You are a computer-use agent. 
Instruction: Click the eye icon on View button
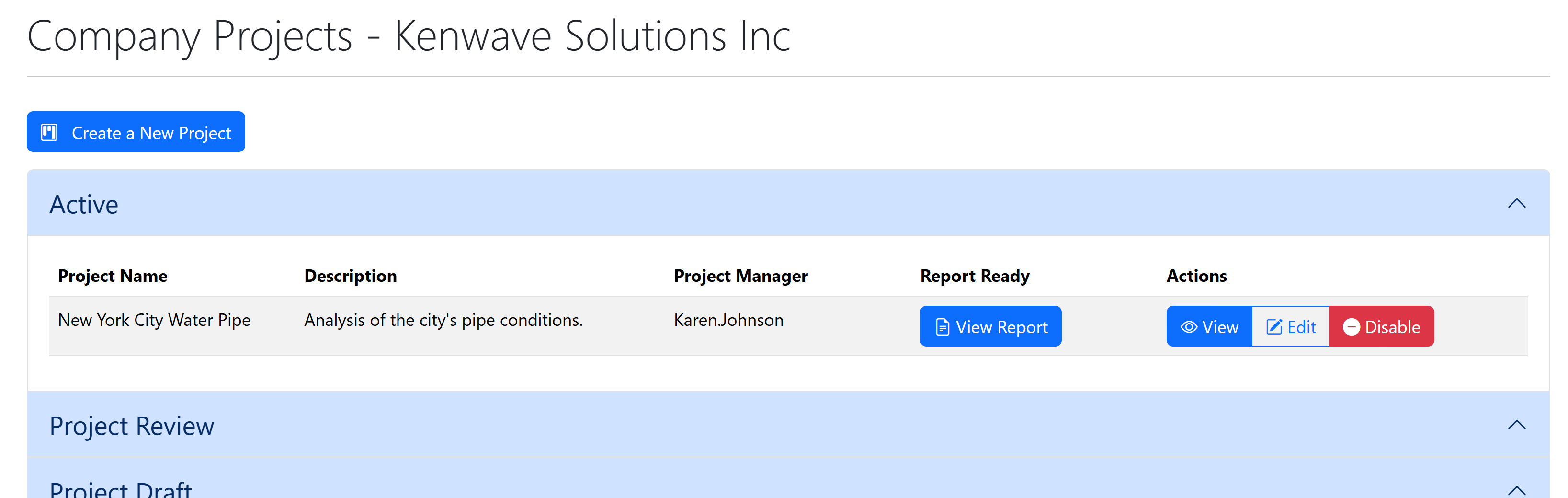click(1188, 327)
